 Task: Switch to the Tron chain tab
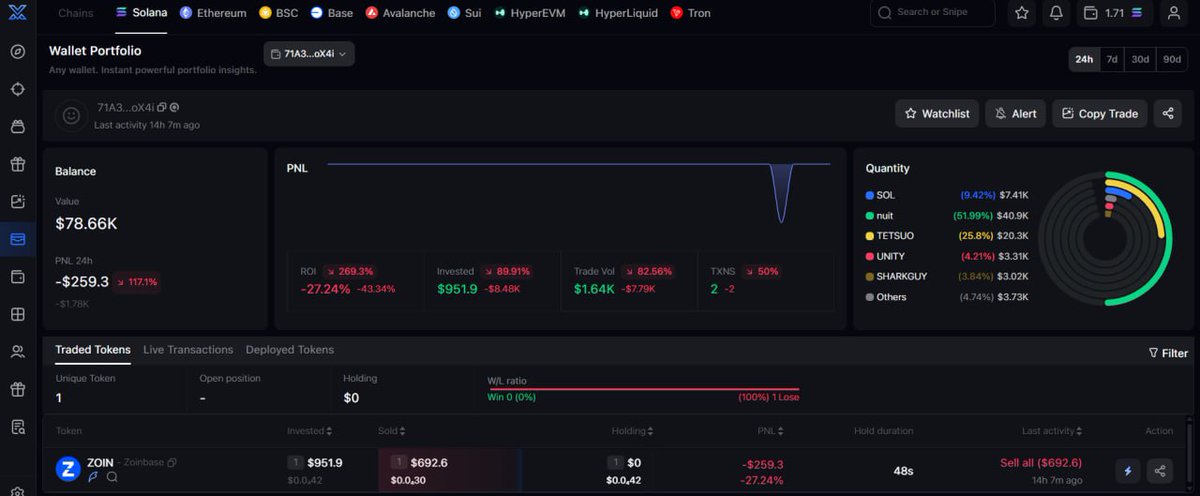[690, 13]
